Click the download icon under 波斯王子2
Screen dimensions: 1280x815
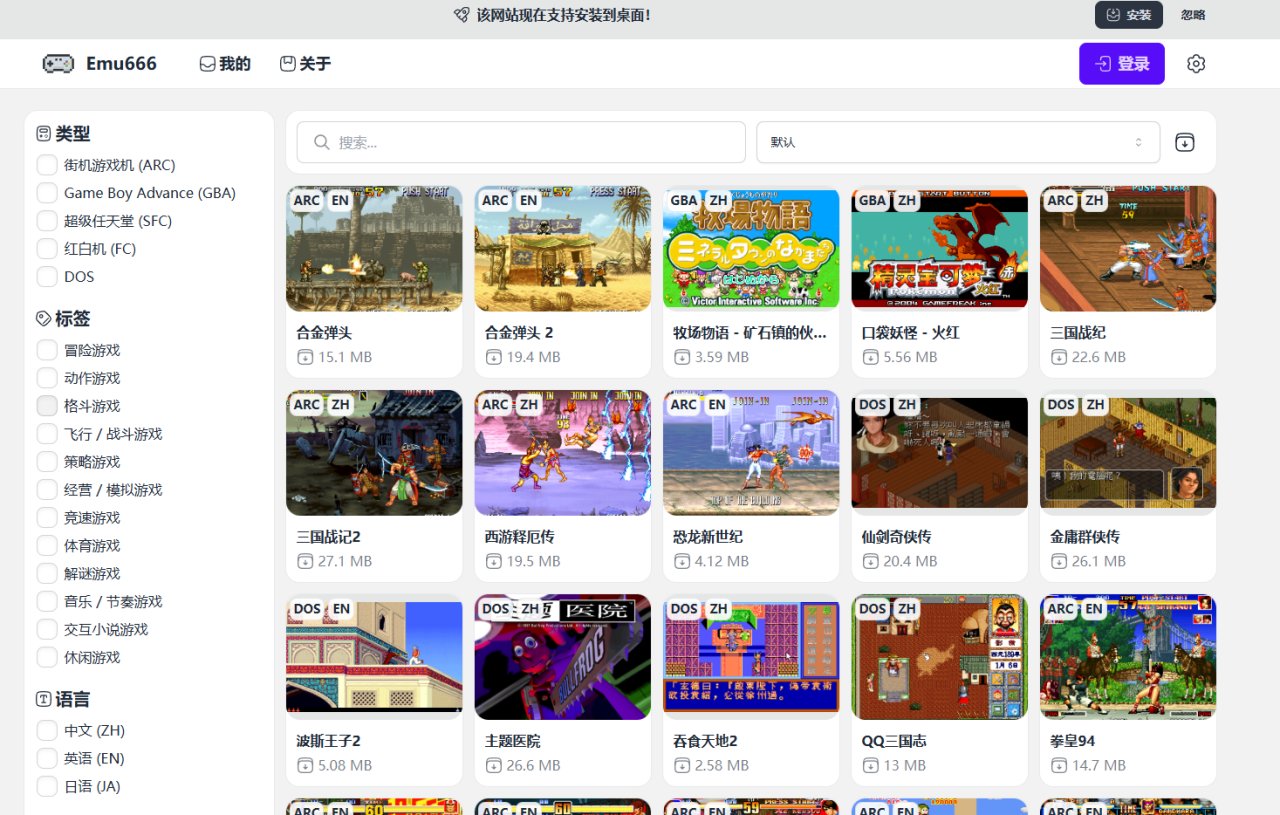click(305, 765)
